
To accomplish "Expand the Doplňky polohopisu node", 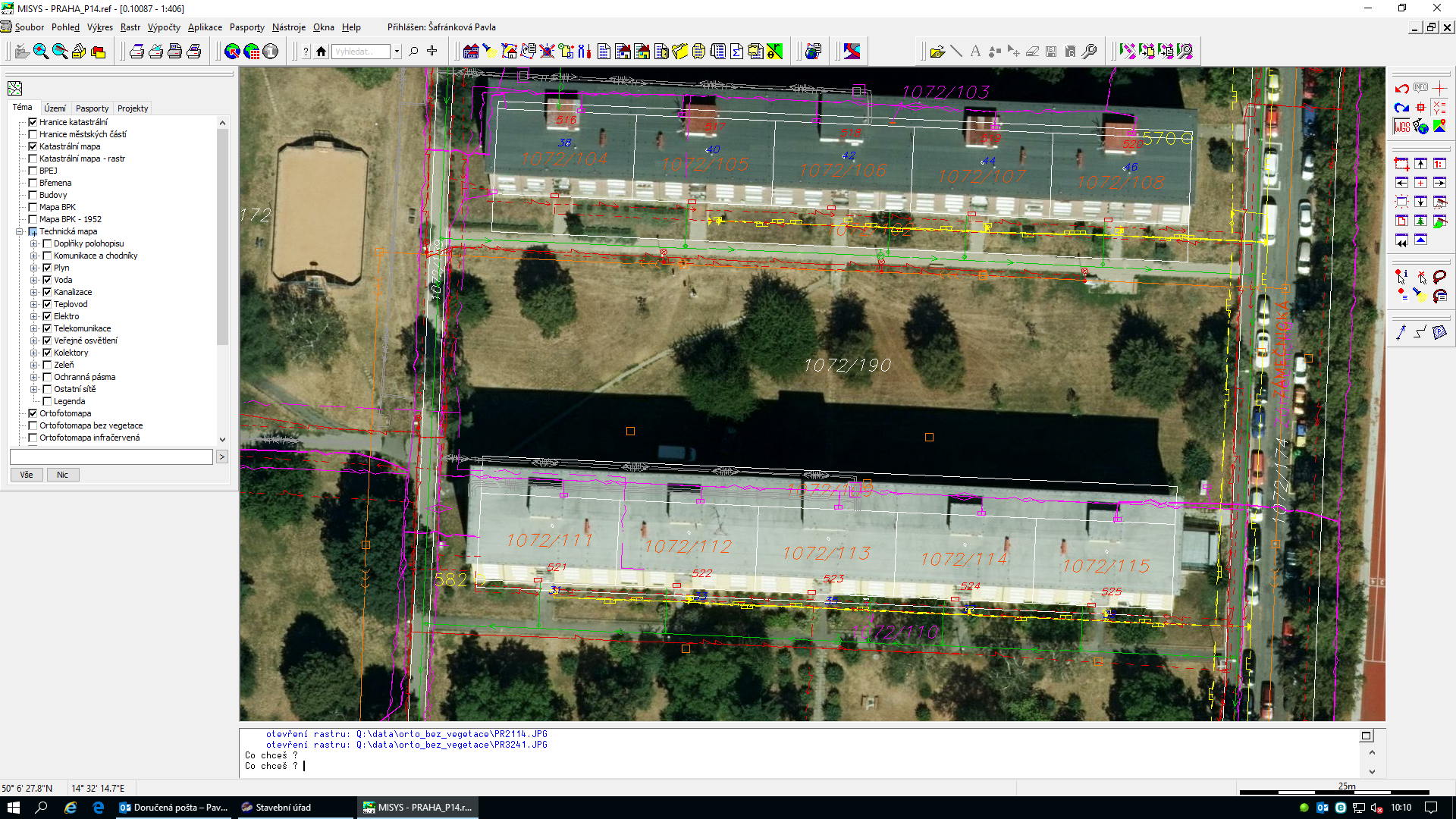I will [x=34, y=244].
